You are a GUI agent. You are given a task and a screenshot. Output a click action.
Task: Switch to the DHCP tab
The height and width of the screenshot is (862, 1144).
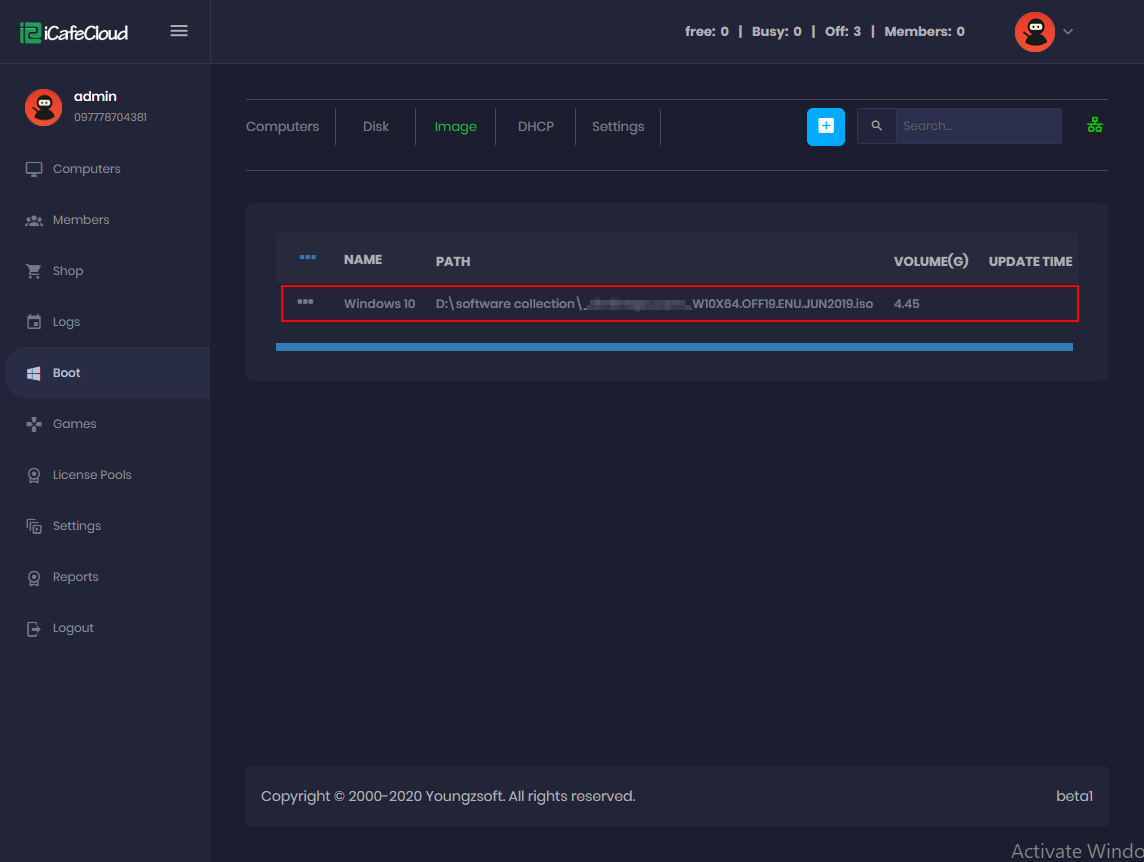coord(535,126)
